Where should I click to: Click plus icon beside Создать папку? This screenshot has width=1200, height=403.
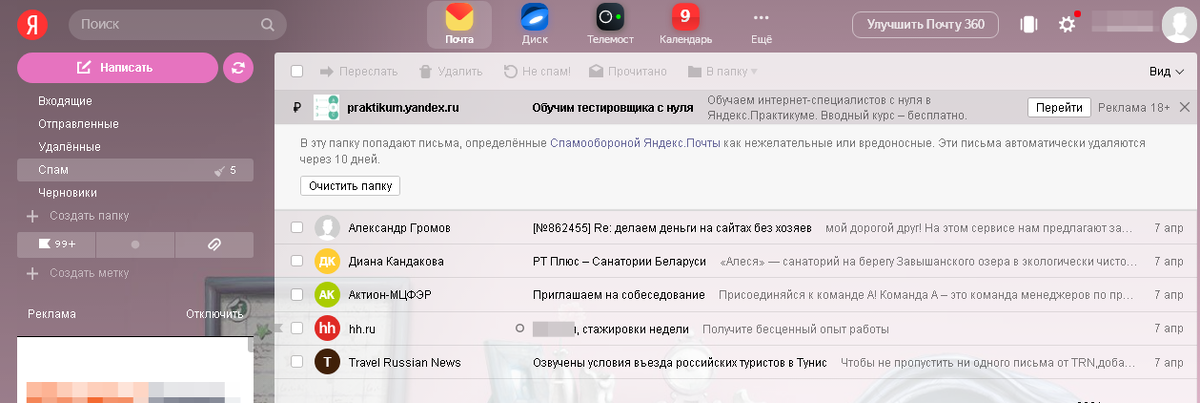(32, 216)
